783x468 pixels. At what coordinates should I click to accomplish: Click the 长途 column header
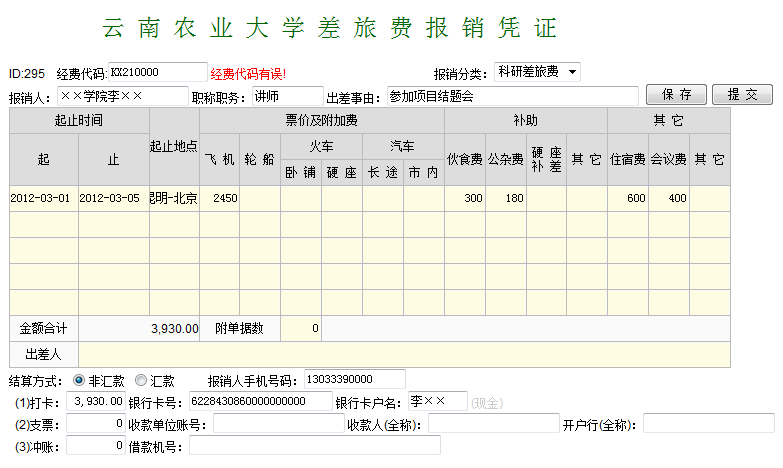point(383,172)
